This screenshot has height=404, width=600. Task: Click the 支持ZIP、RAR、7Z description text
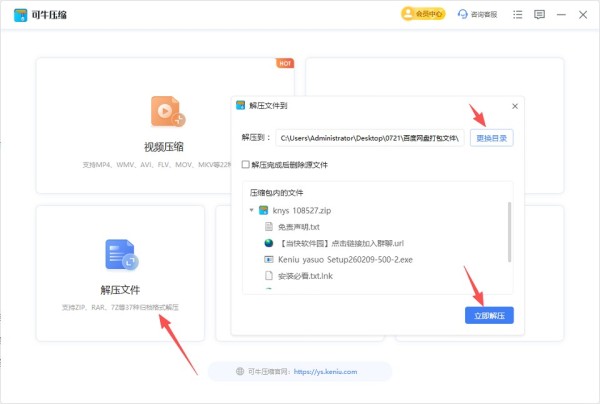pos(120,307)
